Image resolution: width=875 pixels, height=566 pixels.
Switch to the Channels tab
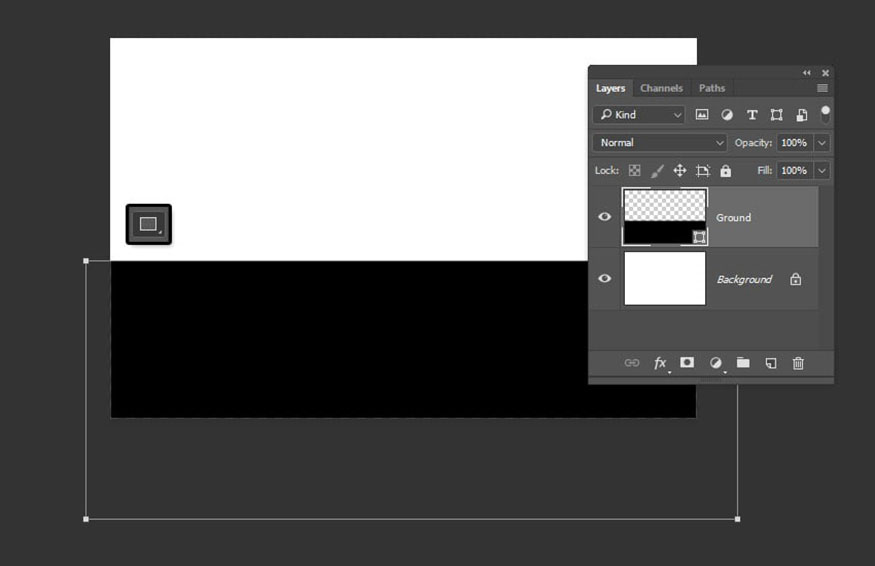(661, 88)
